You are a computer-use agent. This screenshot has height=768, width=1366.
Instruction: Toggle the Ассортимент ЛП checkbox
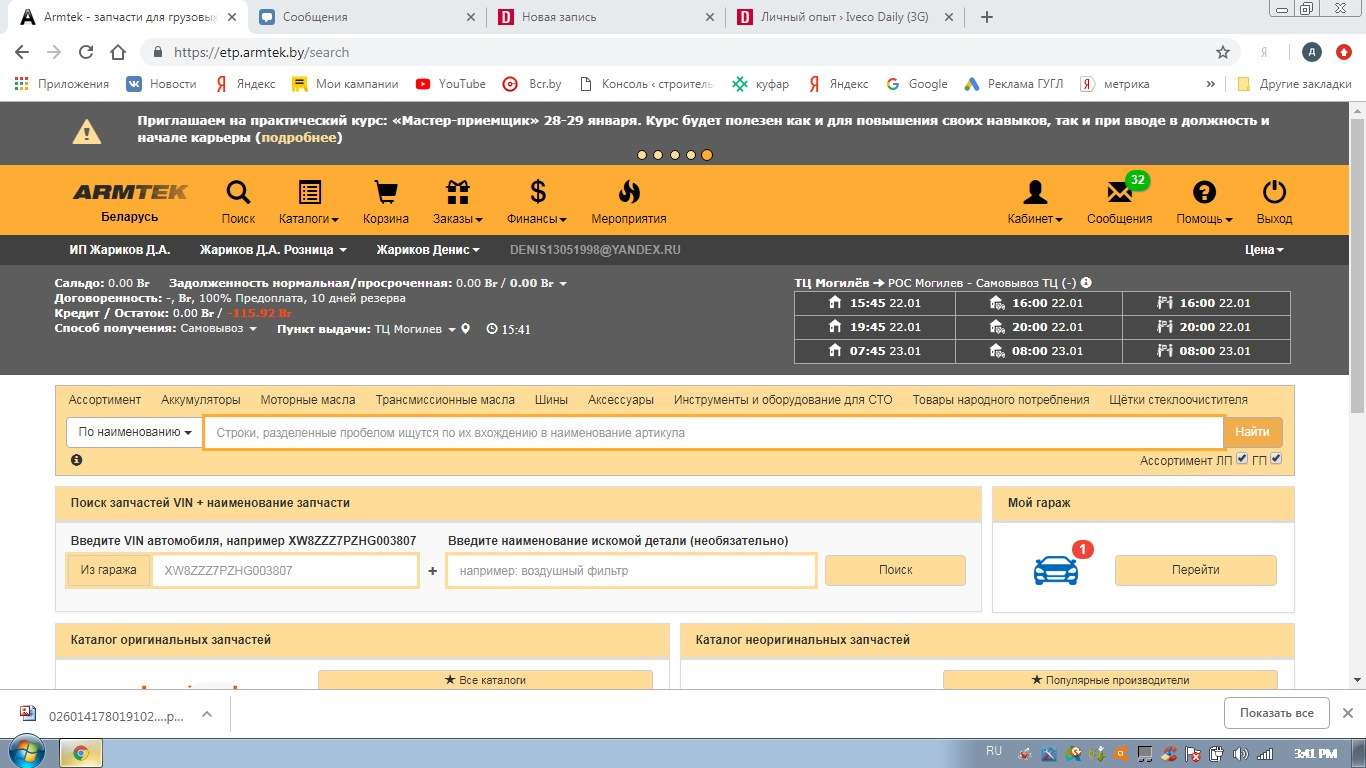(1242, 458)
